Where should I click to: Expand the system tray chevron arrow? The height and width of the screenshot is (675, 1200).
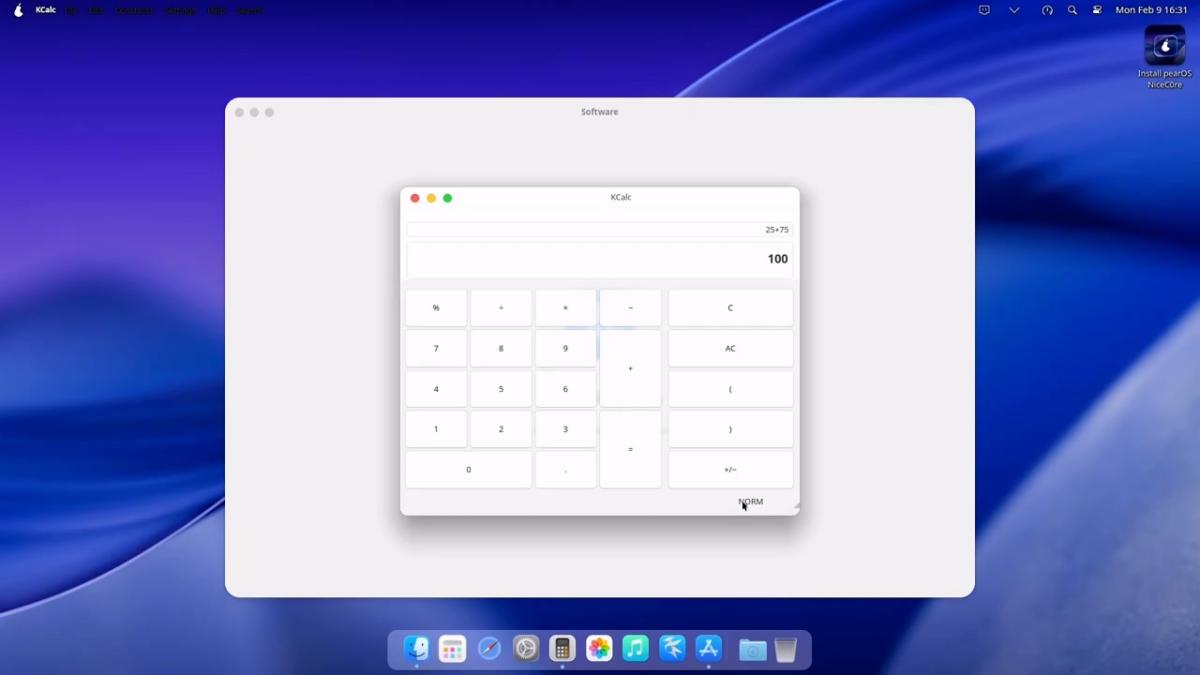tap(1014, 10)
